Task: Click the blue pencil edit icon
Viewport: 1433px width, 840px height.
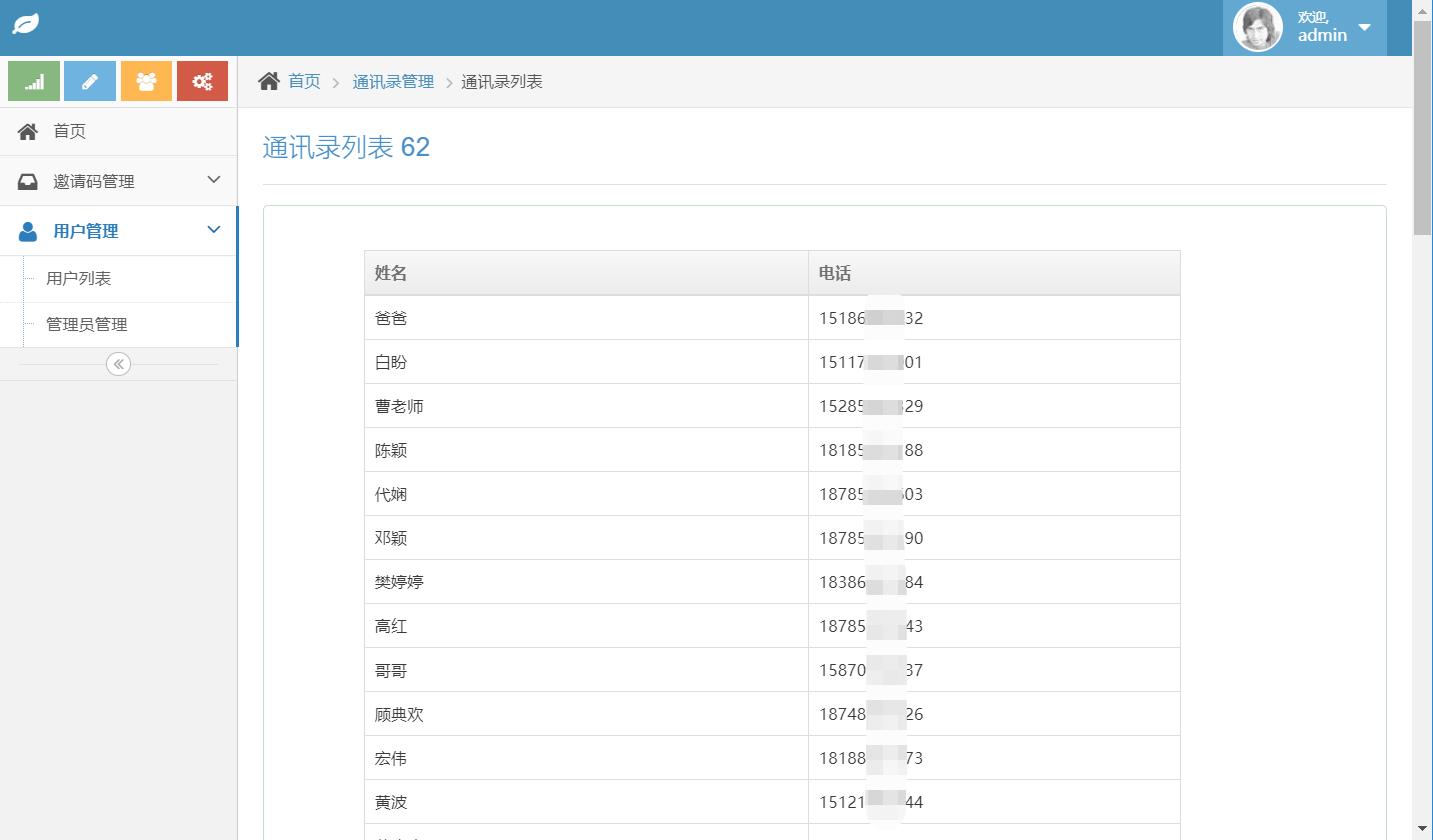Action: (x=89, y=80)
